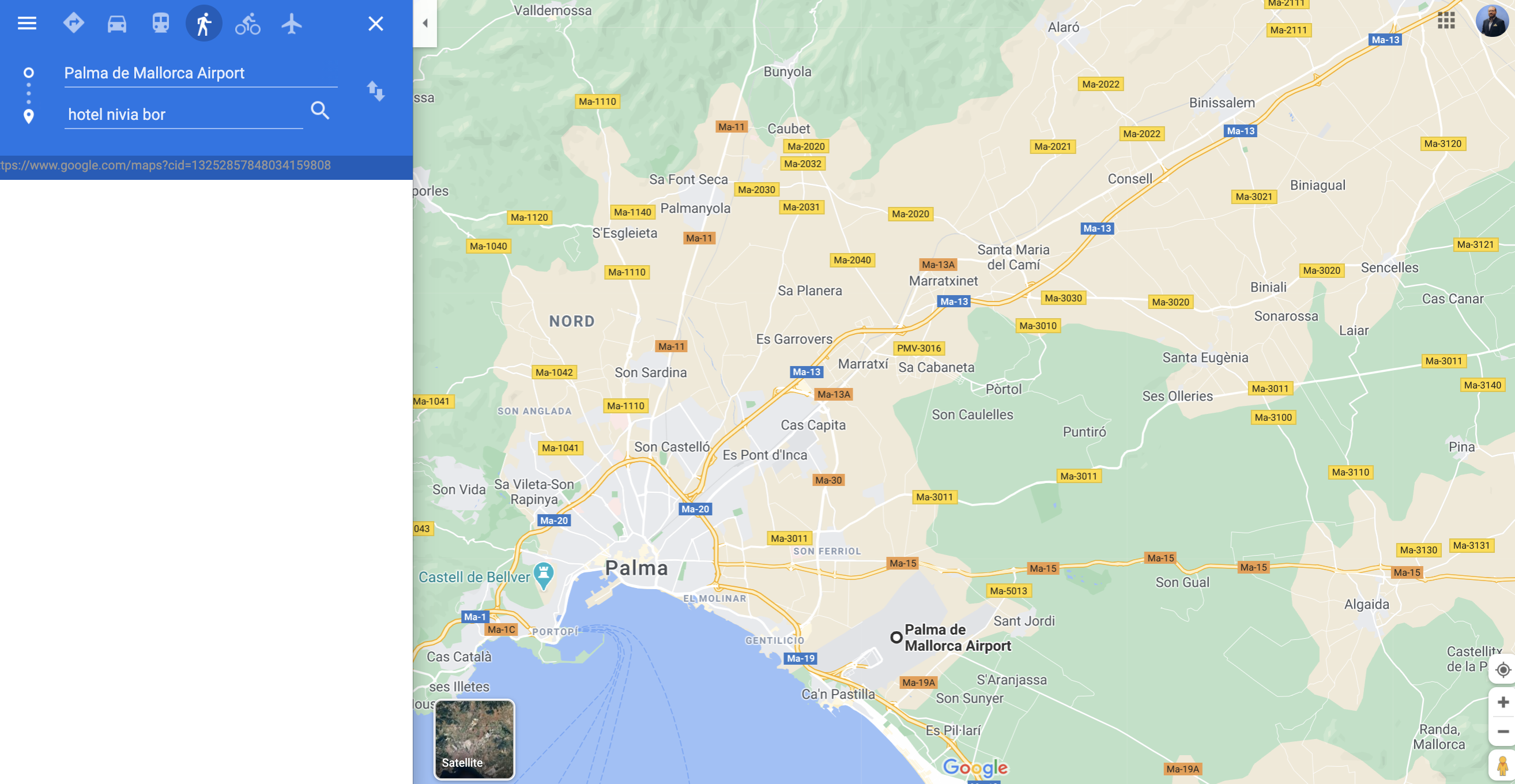Image resolution: width=1515 pixels, height=784 pixels.
Task: Click the Sa Cabaneta label
Action: point(936,368)
